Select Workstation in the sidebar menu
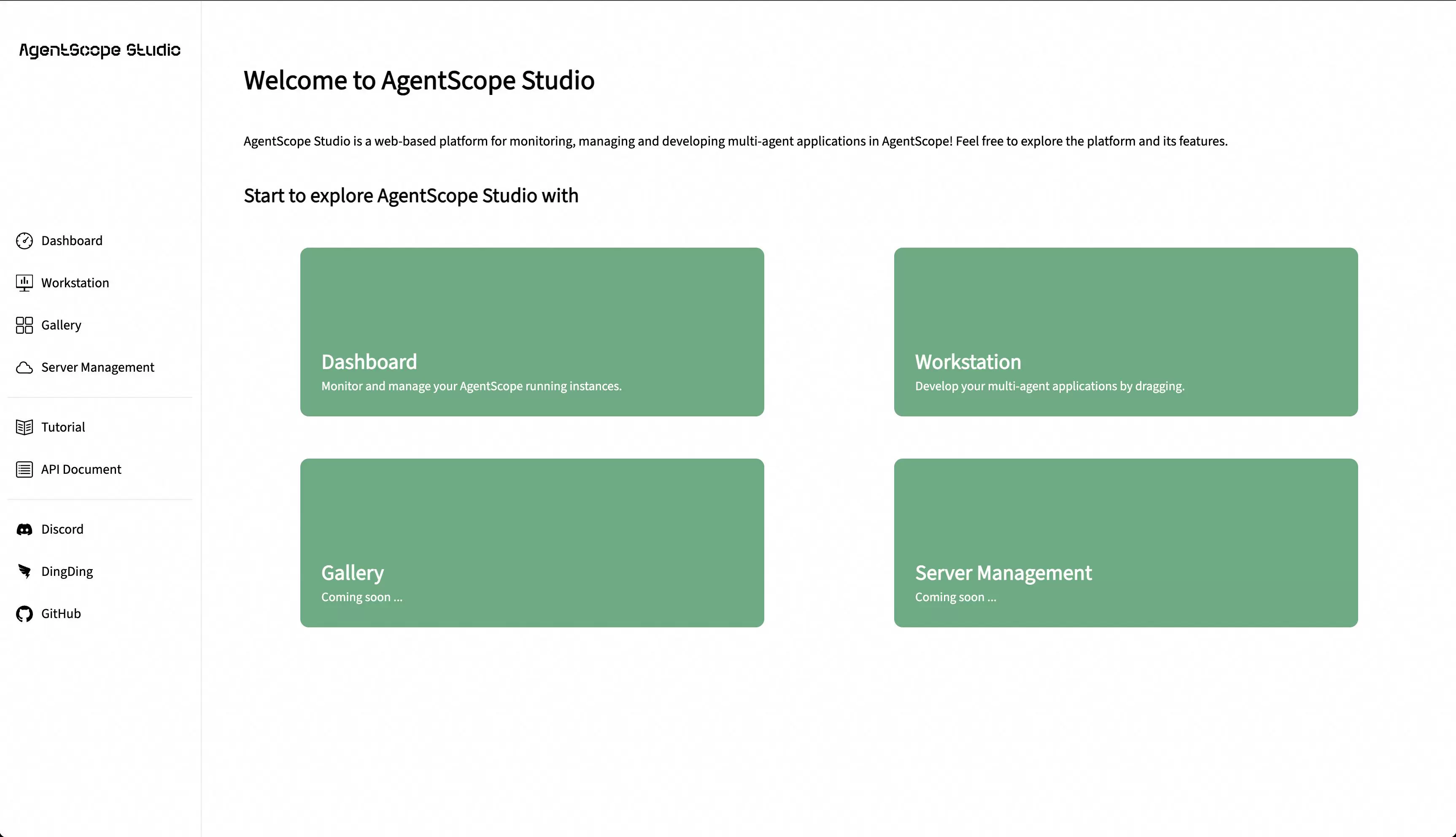1456x837 pixels. [75, 283]
